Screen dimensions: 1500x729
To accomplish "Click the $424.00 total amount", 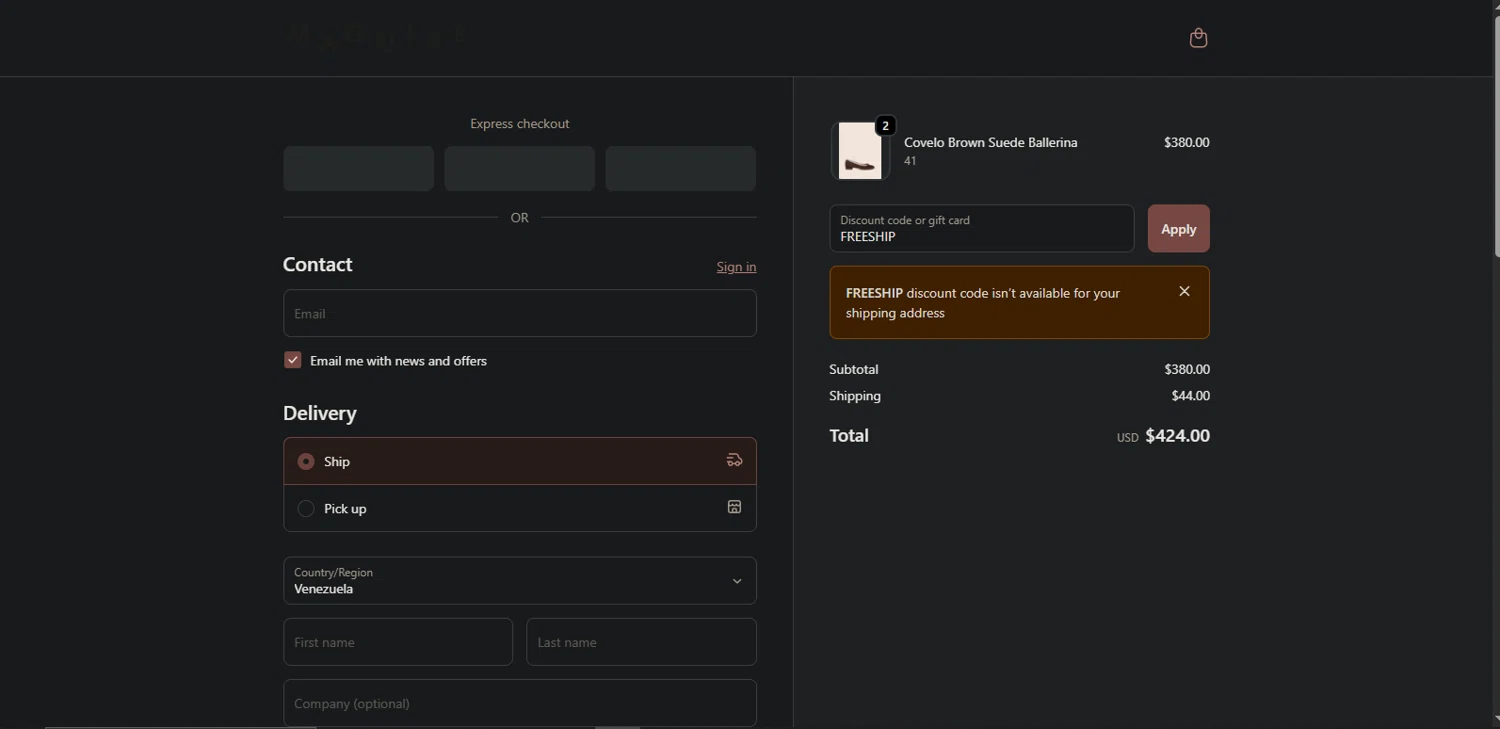I will click(1177, 435).
